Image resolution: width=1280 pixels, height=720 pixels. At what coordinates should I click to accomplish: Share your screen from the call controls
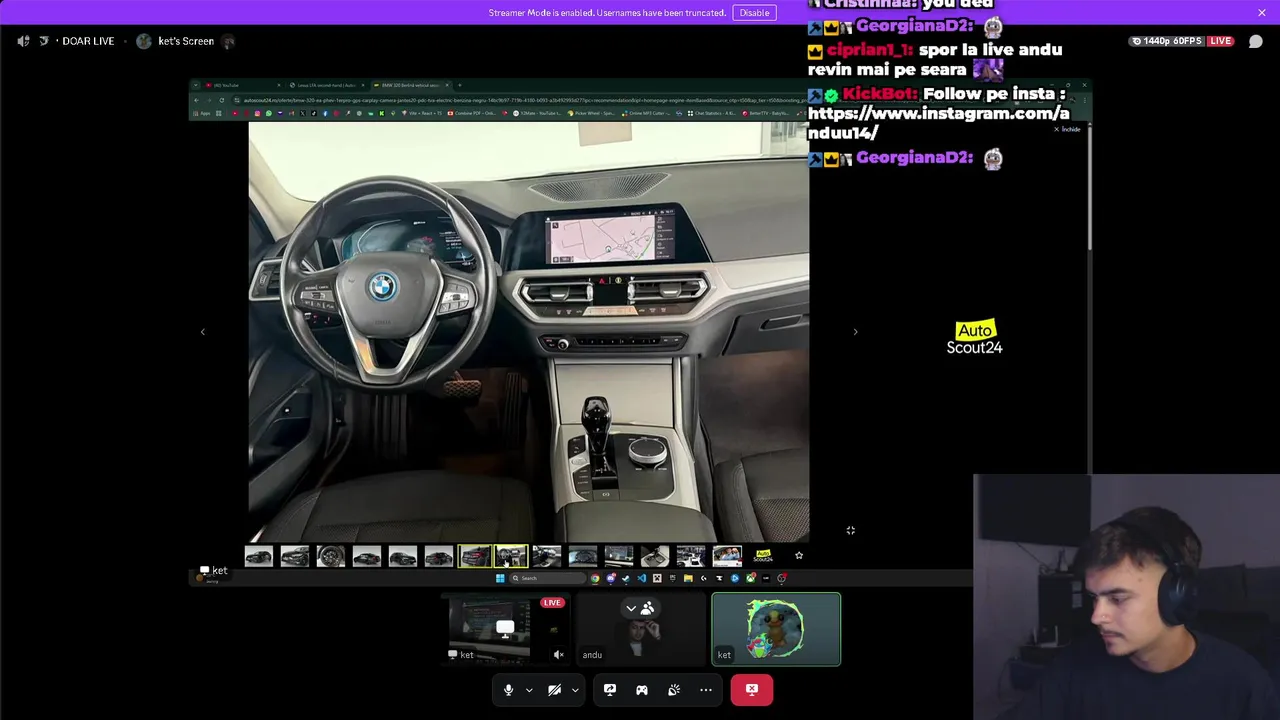(610, 690)
